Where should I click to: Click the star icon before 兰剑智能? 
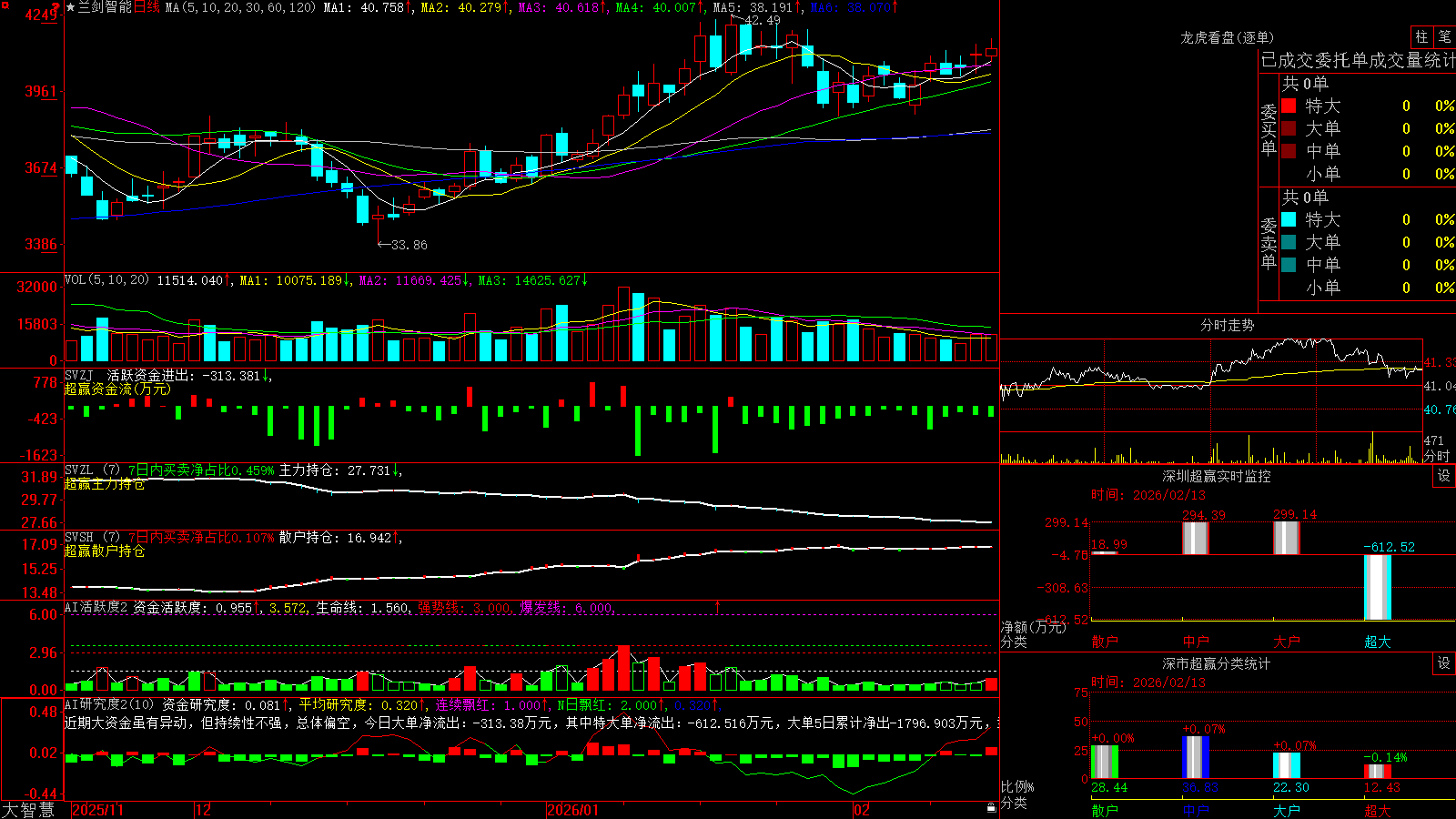70,7
